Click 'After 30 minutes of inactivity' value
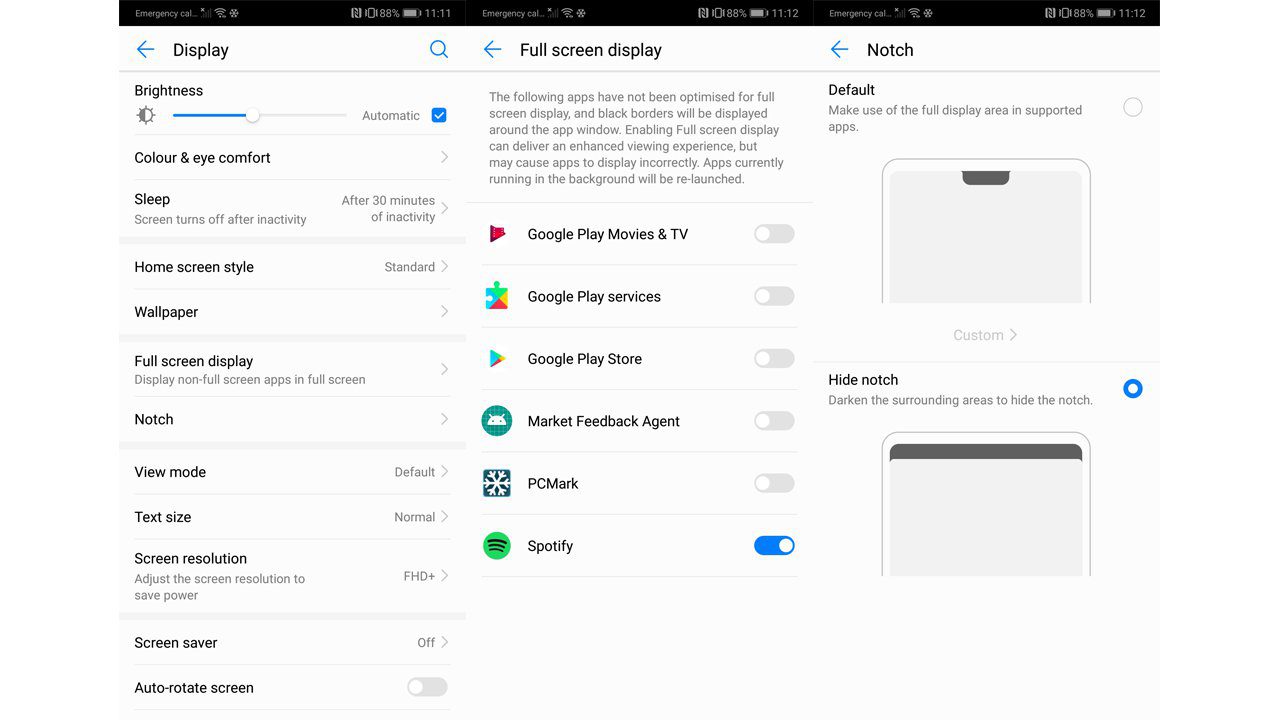The width and height of the screenshot is (1280, 720). [x=388, y=208]
